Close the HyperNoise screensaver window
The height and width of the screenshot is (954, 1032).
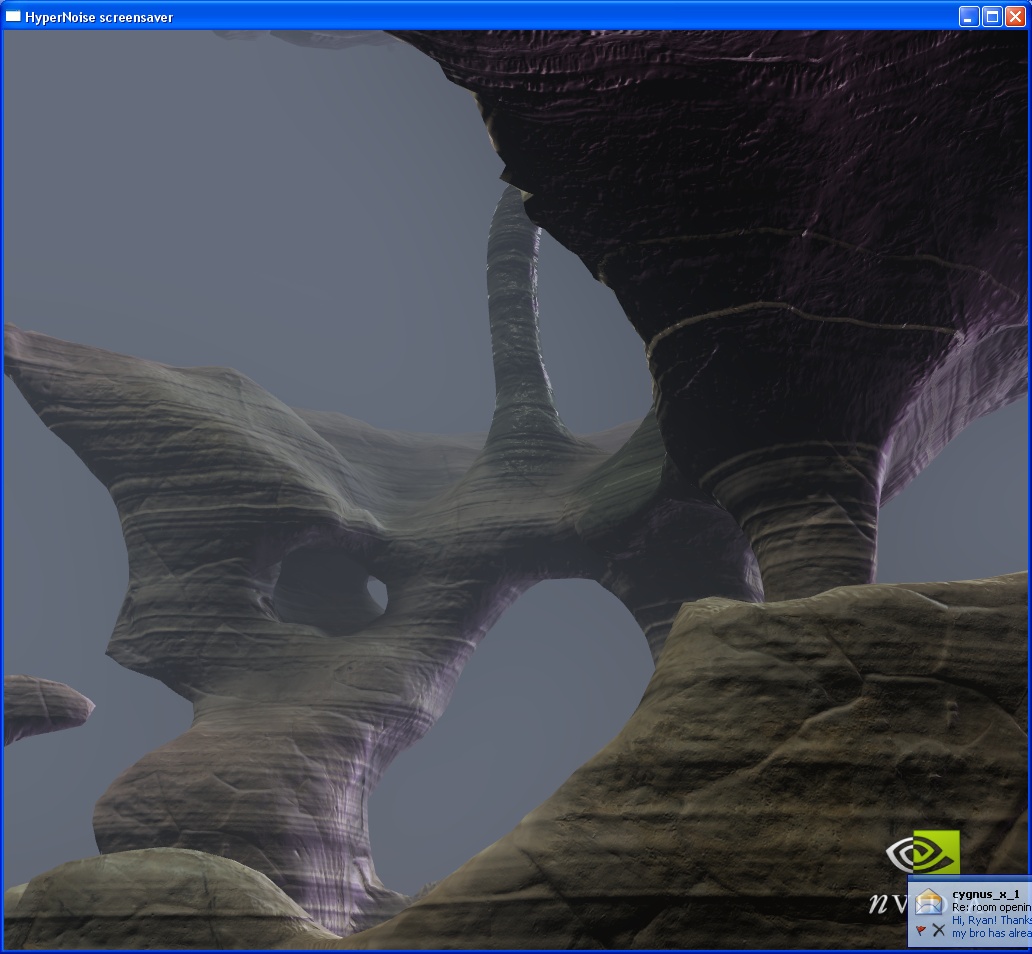[1015, 16]
